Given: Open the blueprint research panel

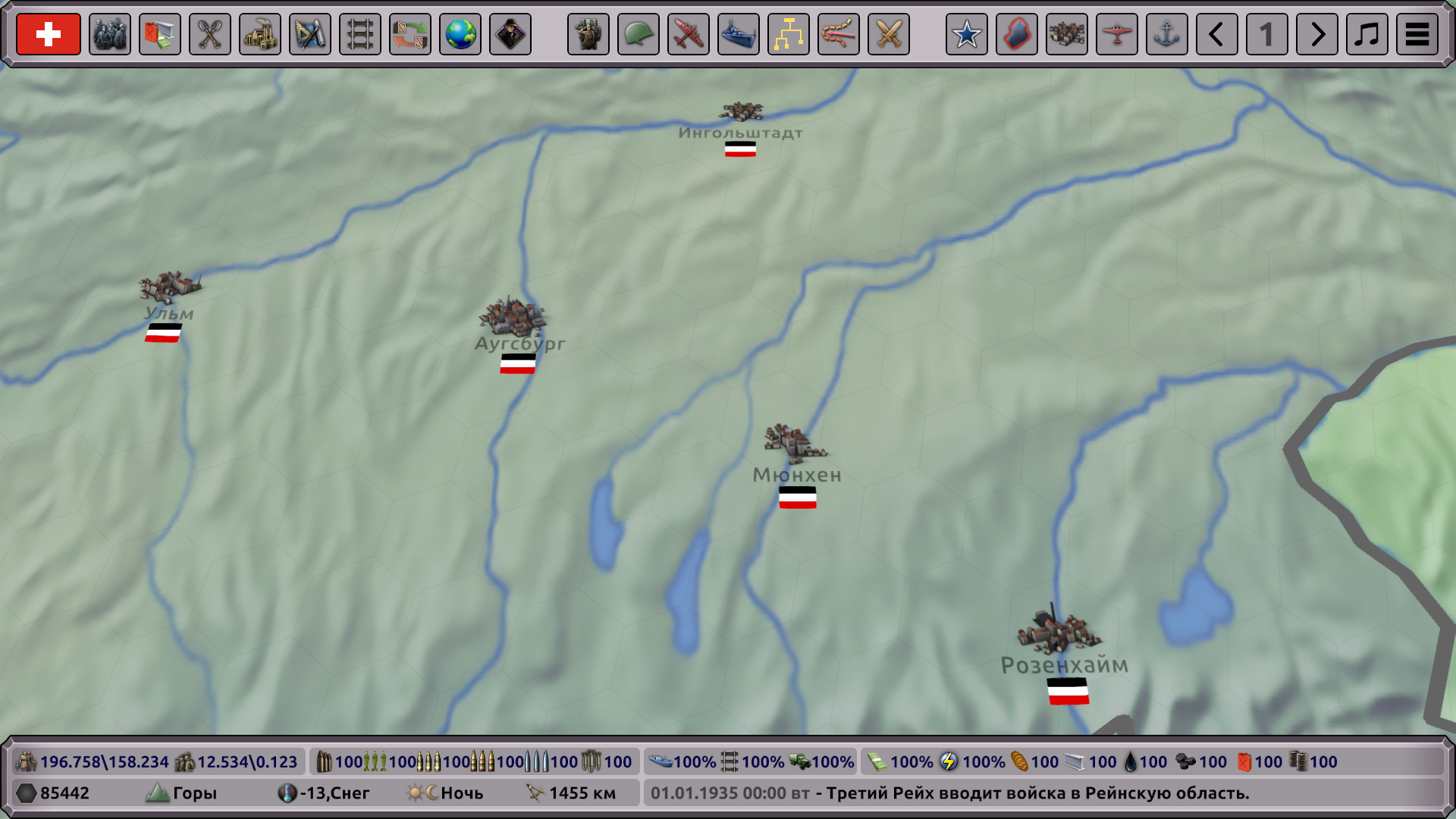Looking at the screenshot, I should (310, 34).
